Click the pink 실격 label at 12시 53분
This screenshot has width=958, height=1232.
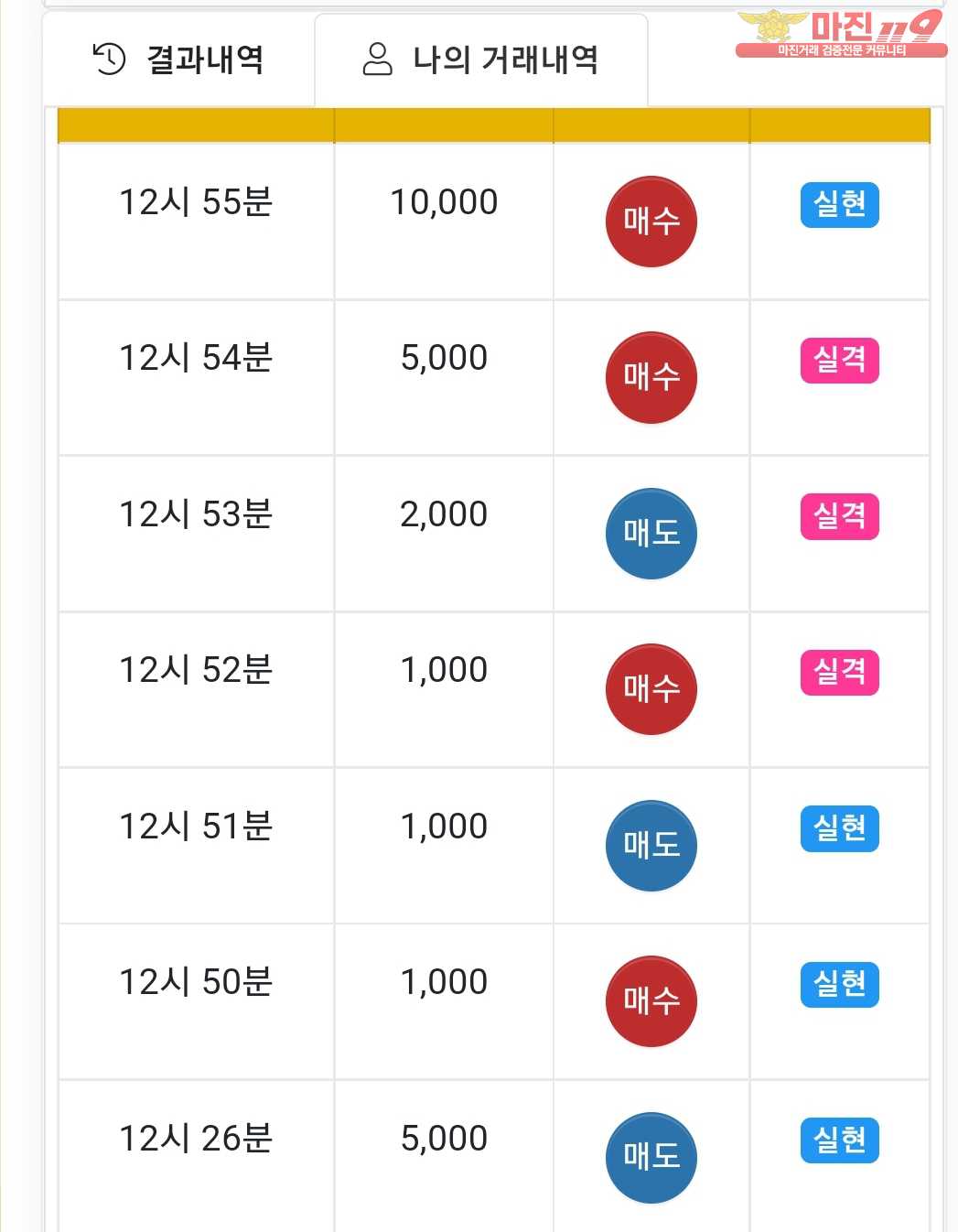[839, 516]
